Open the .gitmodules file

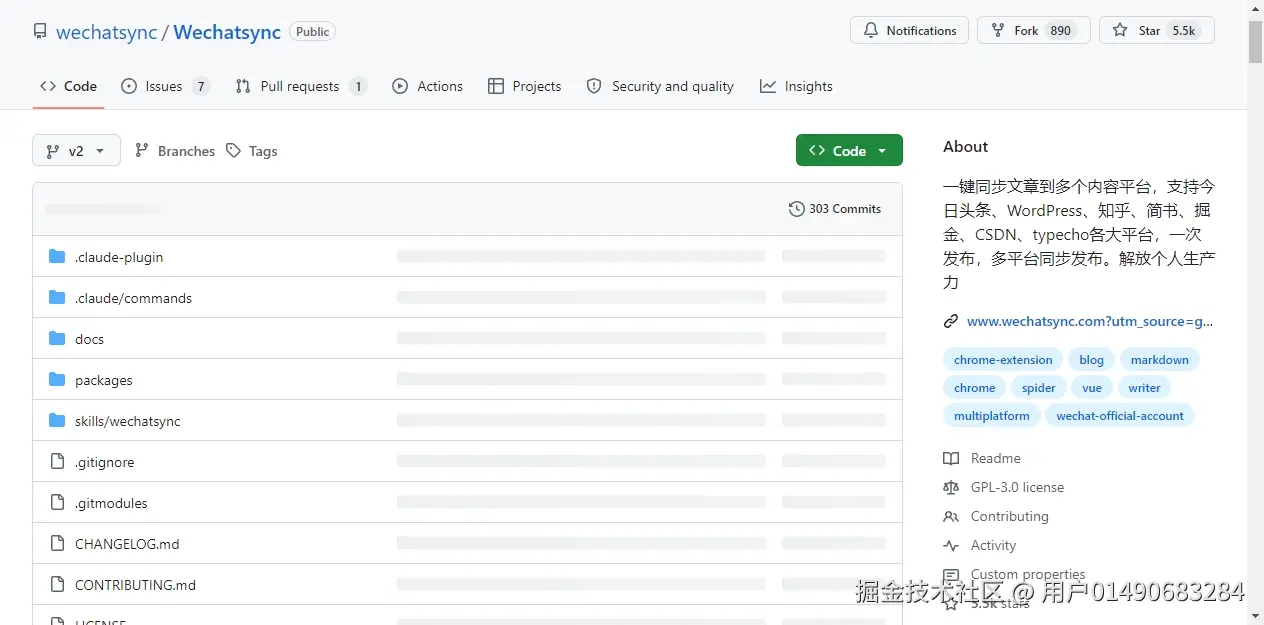coord(111,503)
